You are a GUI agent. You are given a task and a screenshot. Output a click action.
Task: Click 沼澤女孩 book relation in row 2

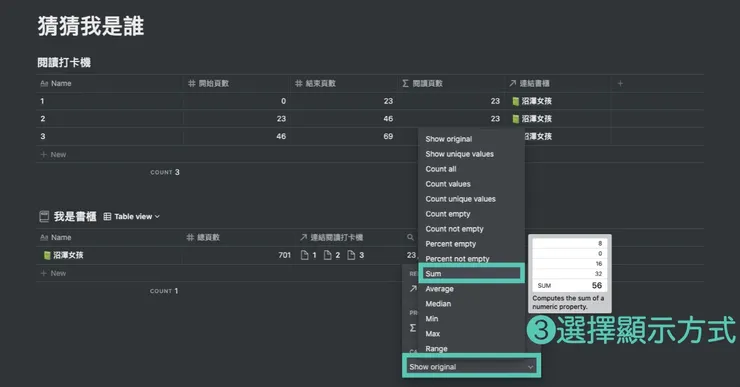(x=532, y=119)
